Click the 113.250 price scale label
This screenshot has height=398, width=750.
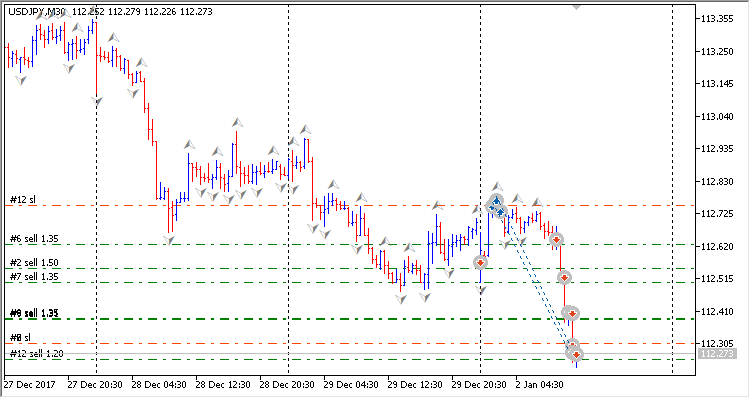tap(717, 52)
